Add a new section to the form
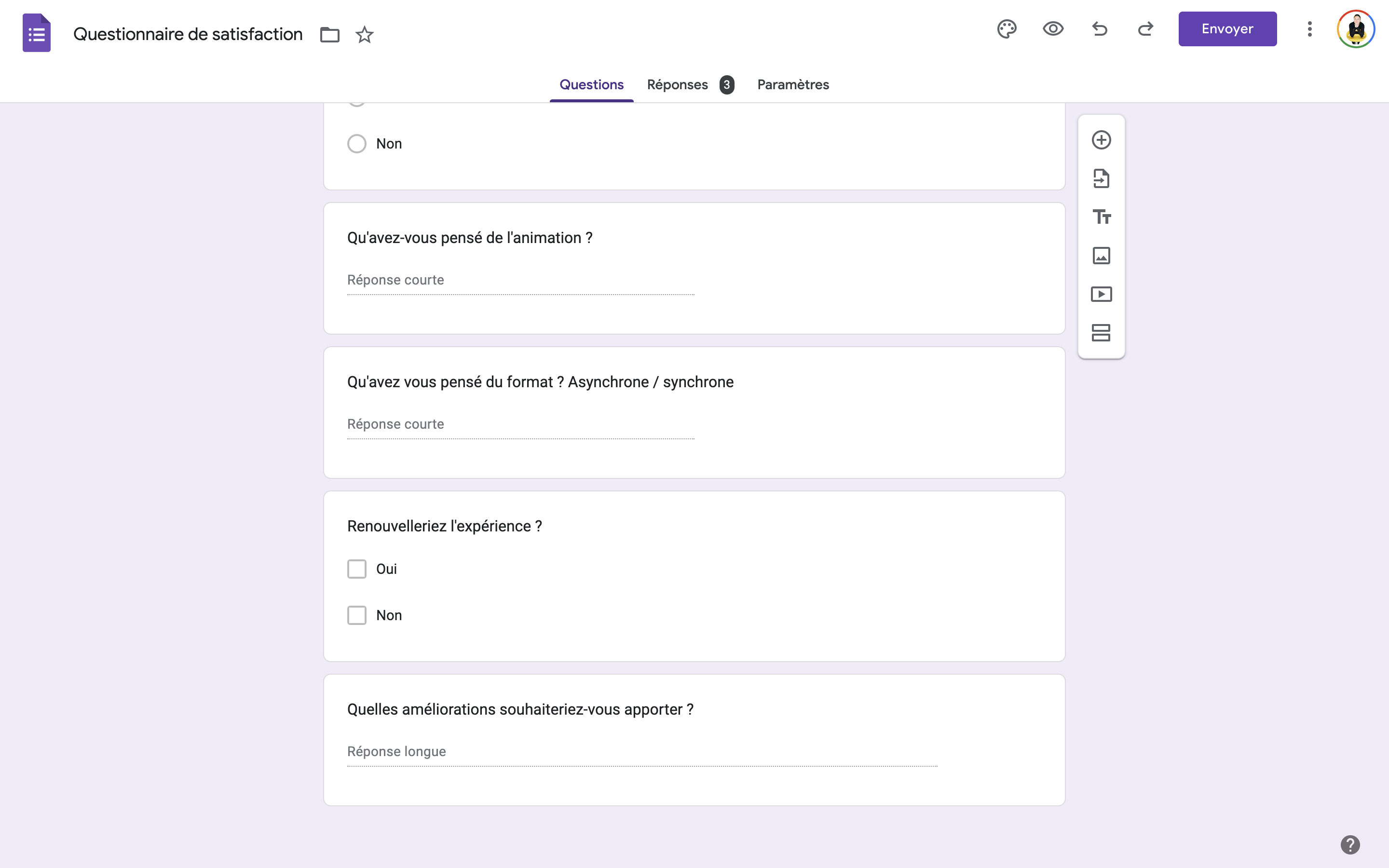Viewport: 1389px width, 868px height. [1101, 333]
